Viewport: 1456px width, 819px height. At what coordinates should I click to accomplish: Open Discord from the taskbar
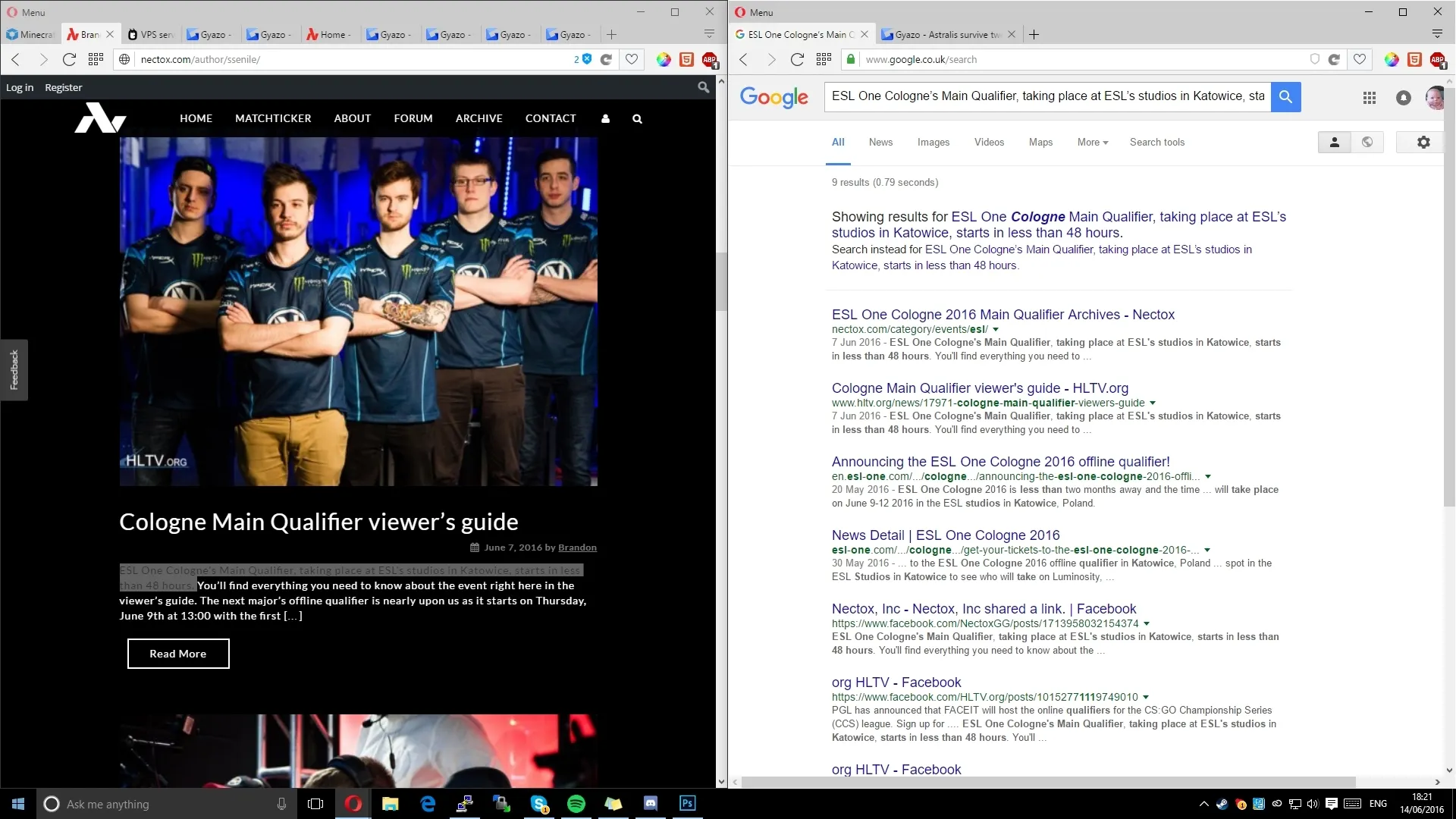pyautogui.click(x=651, y=804)
